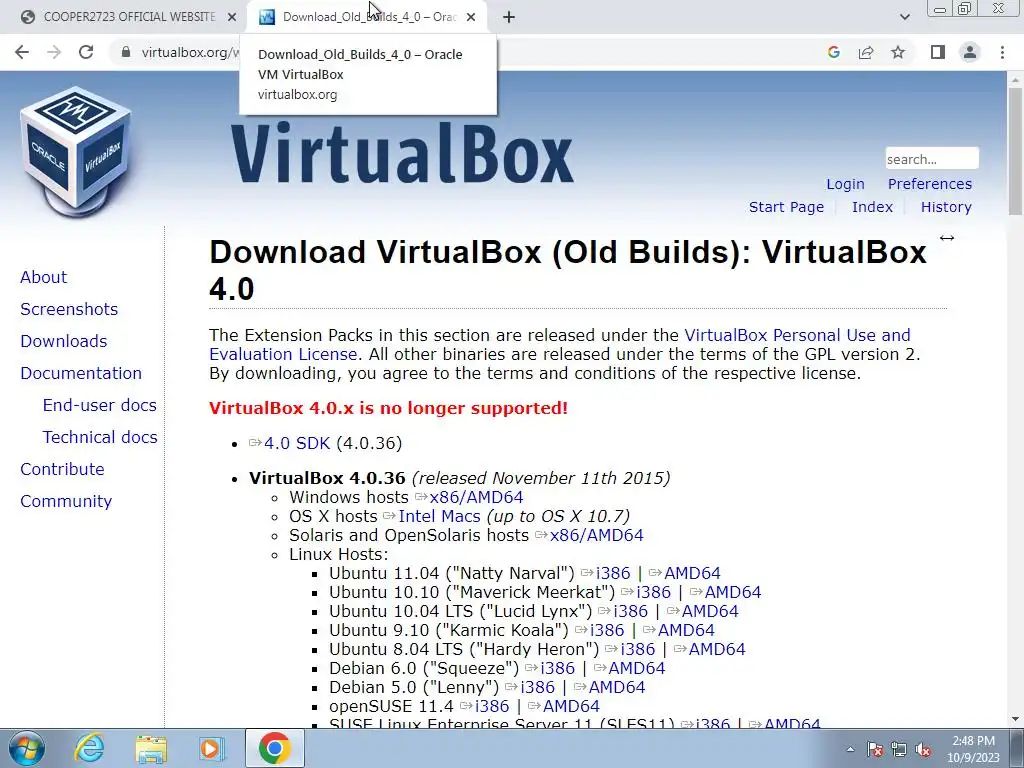The image size is (1024, 768).
Task: Open the Chrome profile avatar
Action: coord(970,52)
